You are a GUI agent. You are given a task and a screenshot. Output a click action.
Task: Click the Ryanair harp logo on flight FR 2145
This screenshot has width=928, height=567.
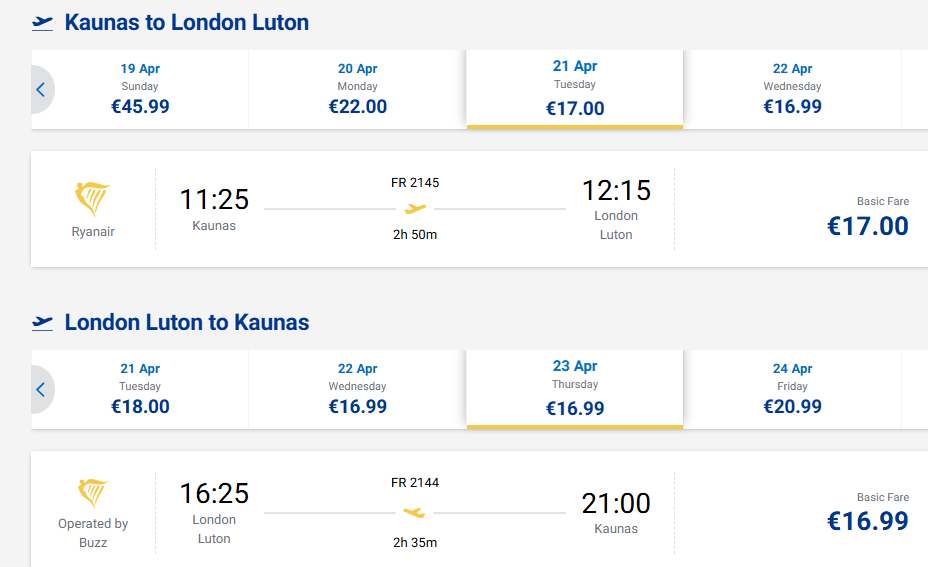[x=93, y=199]
